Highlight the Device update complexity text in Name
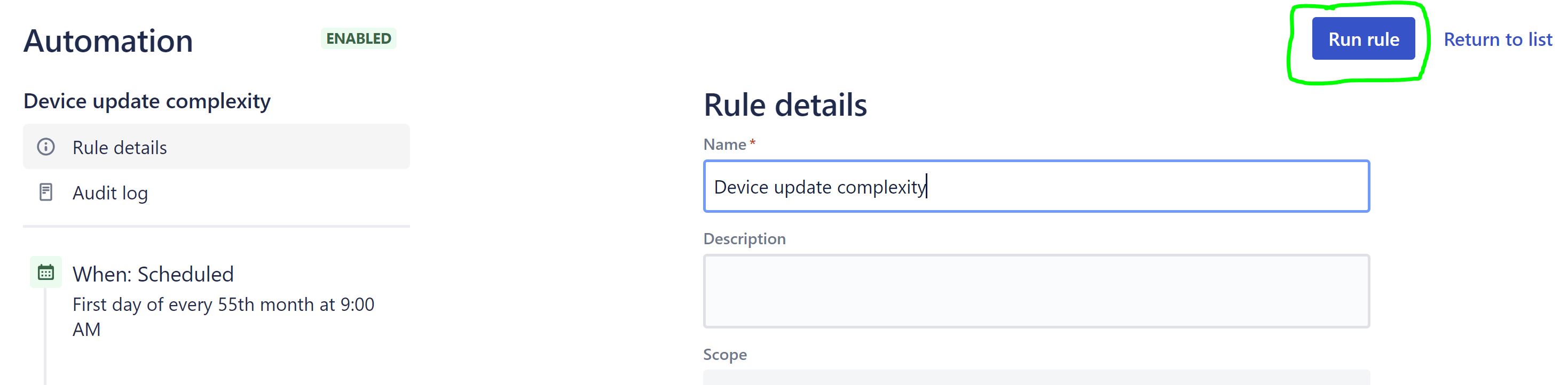The image size is (1568, 385). [x=818, y=187]
